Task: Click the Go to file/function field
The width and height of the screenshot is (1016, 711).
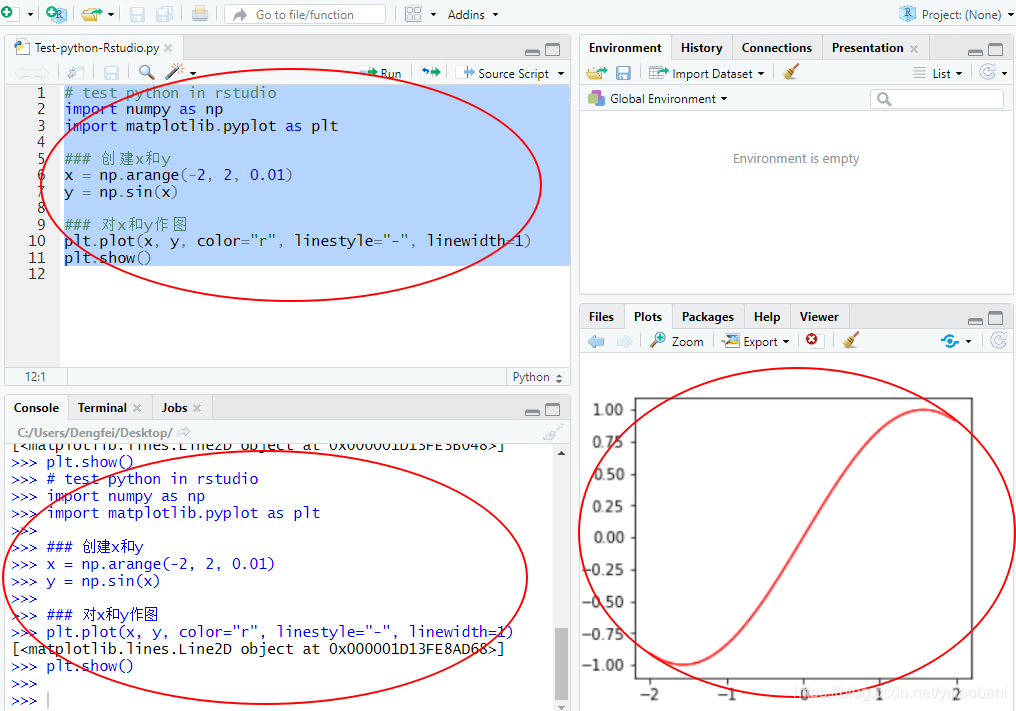Action: click(305, 14)
